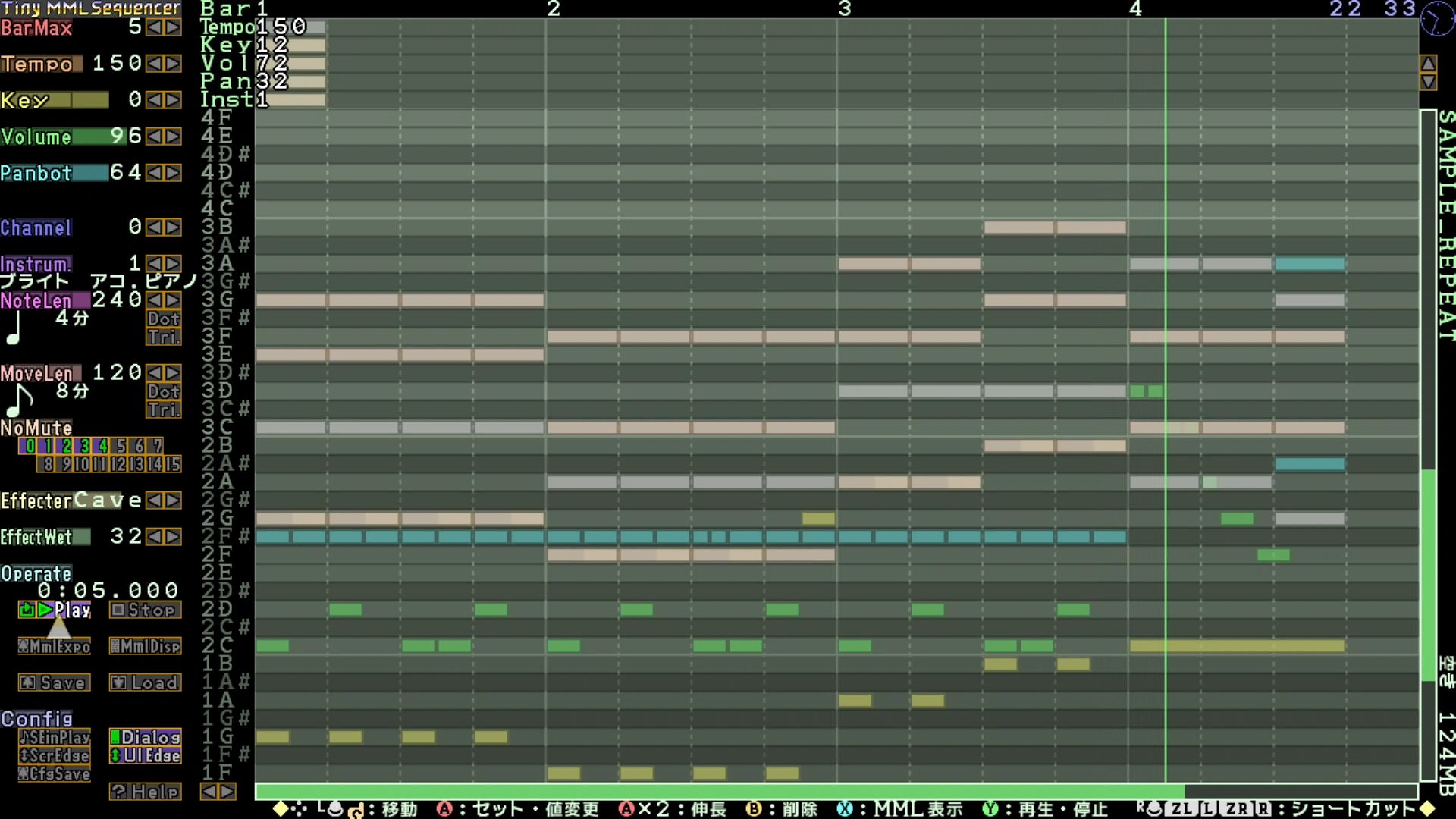The image size is (1456, 819).
Task: Save configuration with CfgSave
Action: click(x=55, y=773)
